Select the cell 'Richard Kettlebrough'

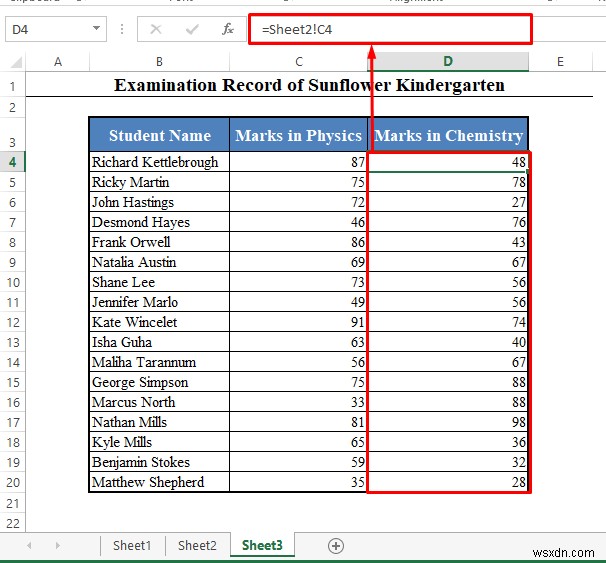pos(159,162)
